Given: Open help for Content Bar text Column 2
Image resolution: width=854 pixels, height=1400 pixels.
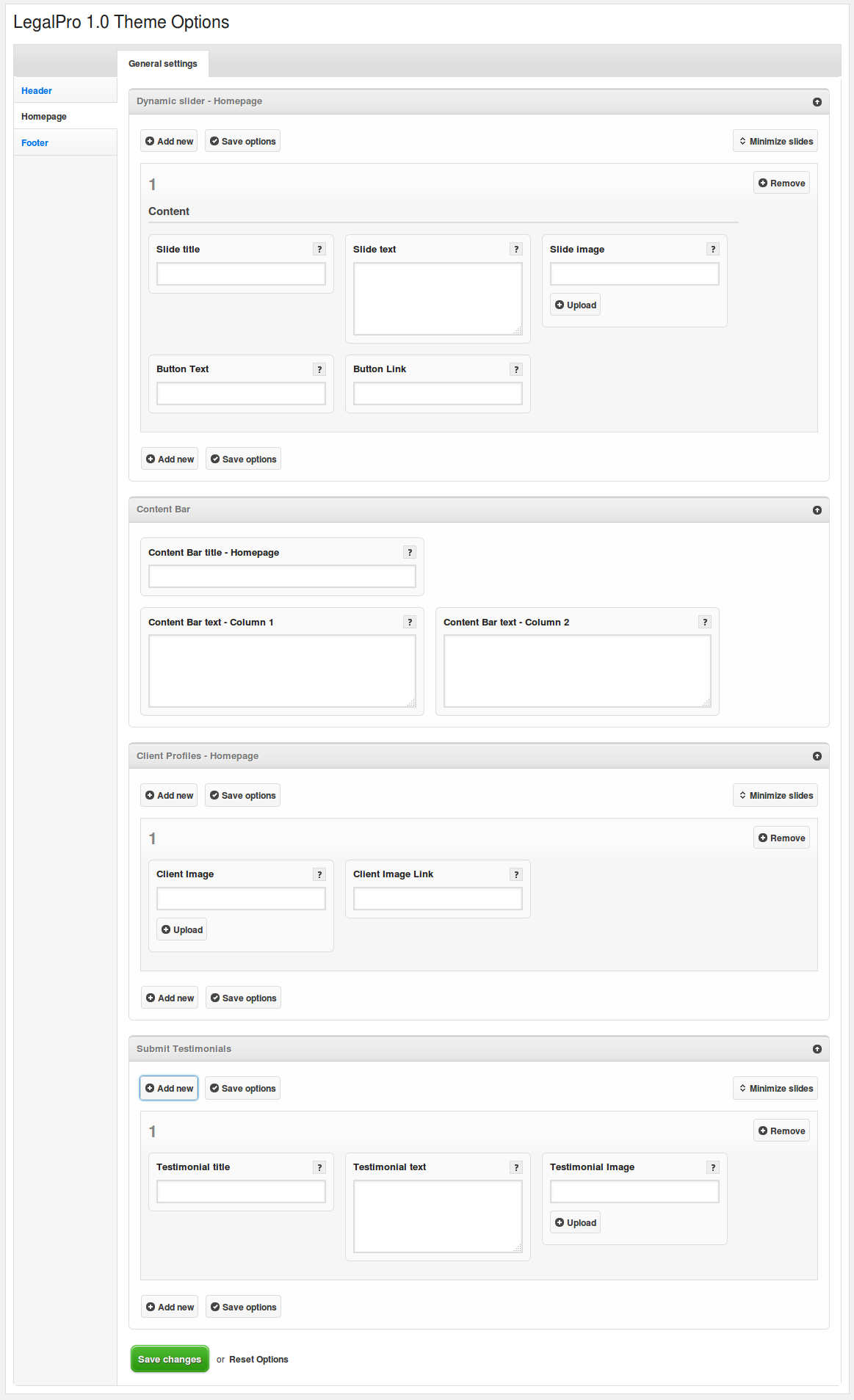Looking at the screenshot, I should 705,623.
